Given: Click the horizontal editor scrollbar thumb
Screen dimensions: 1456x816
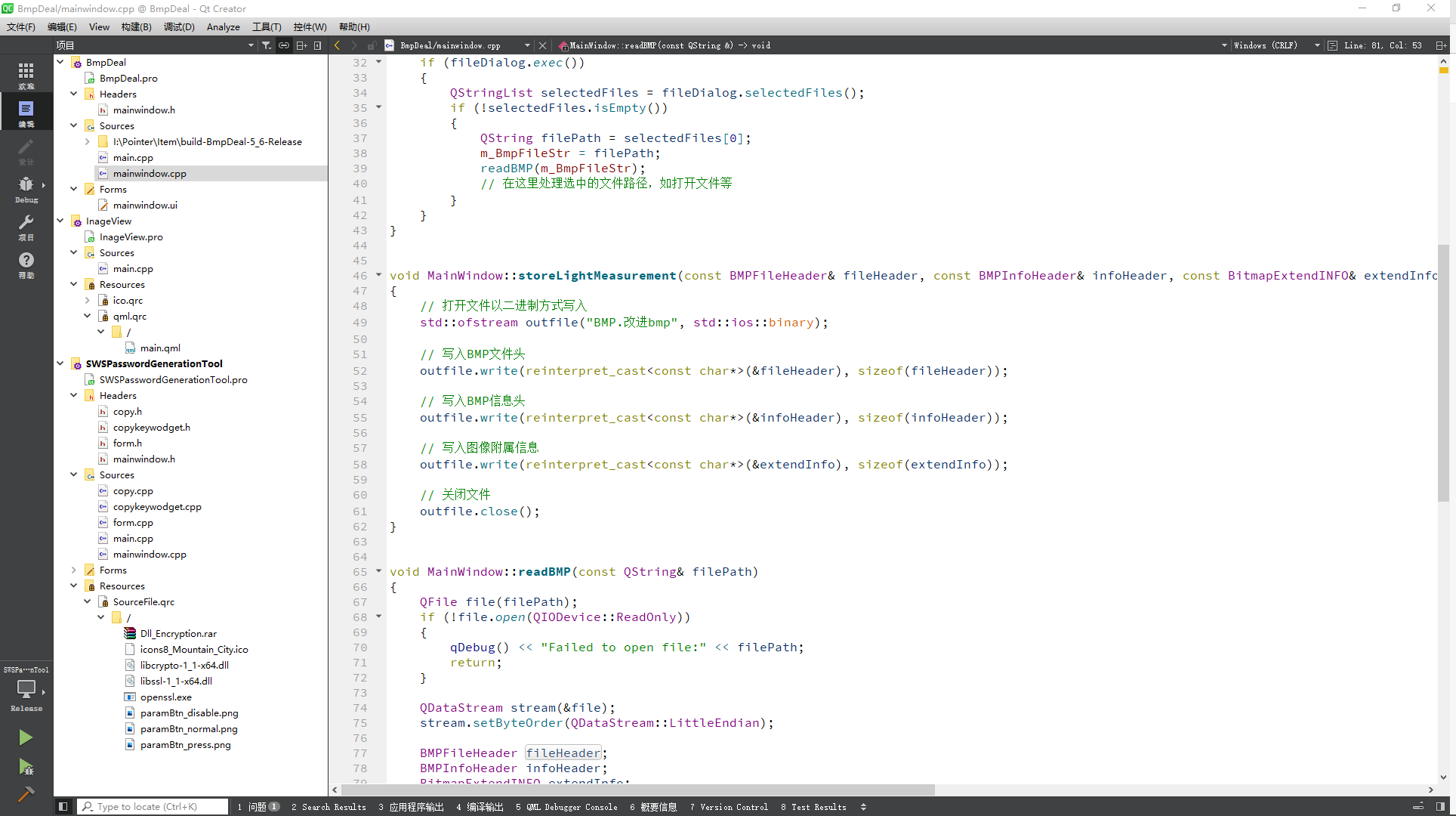Looking at the screenshot, I should 638,790.
